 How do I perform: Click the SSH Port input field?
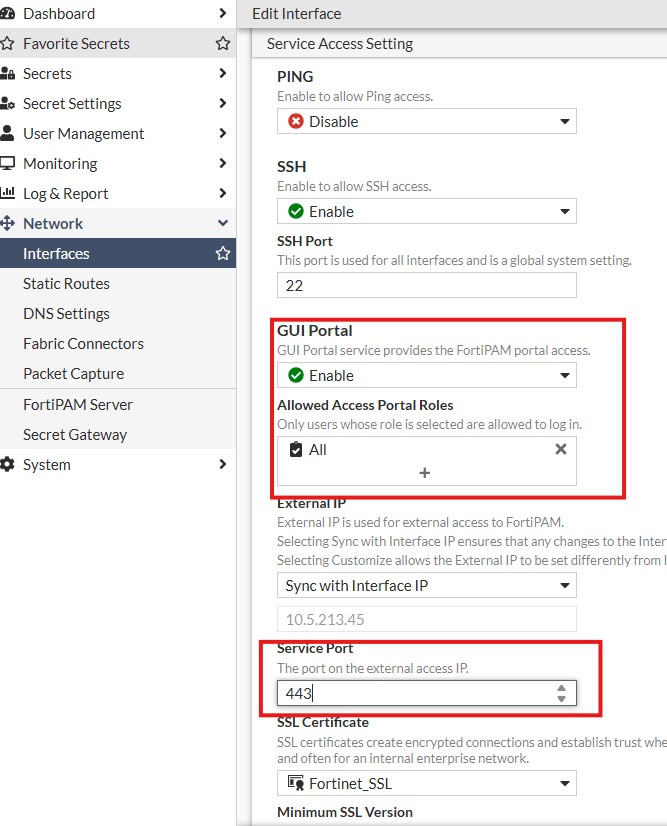click(x=427, y=285)
